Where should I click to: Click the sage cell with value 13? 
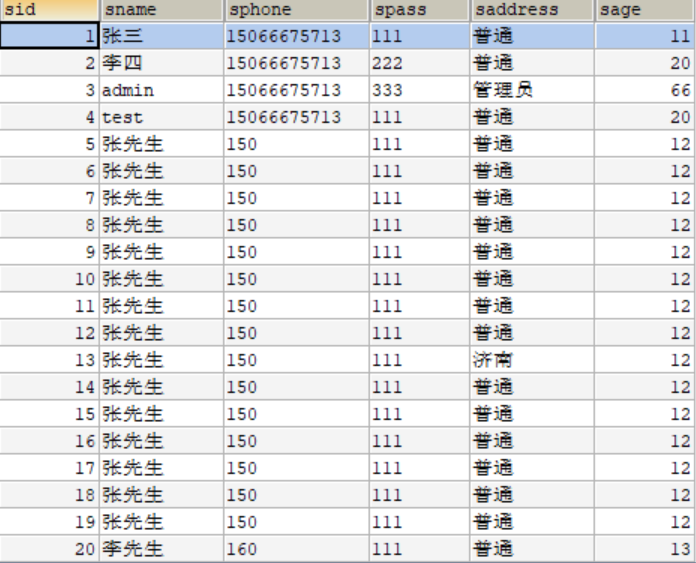645,549
